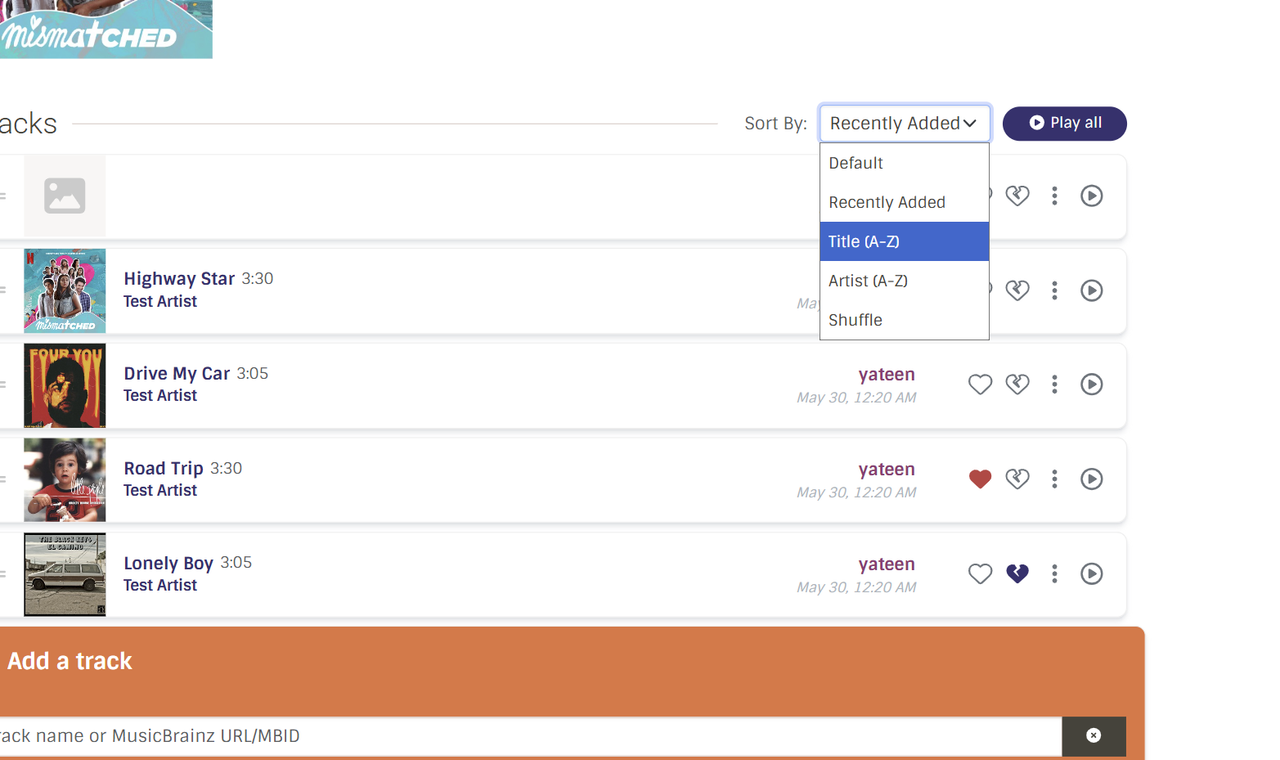Choose Artist (A-Z) sort option
This screenshot has width=1280, height=760.
point(904,281)
